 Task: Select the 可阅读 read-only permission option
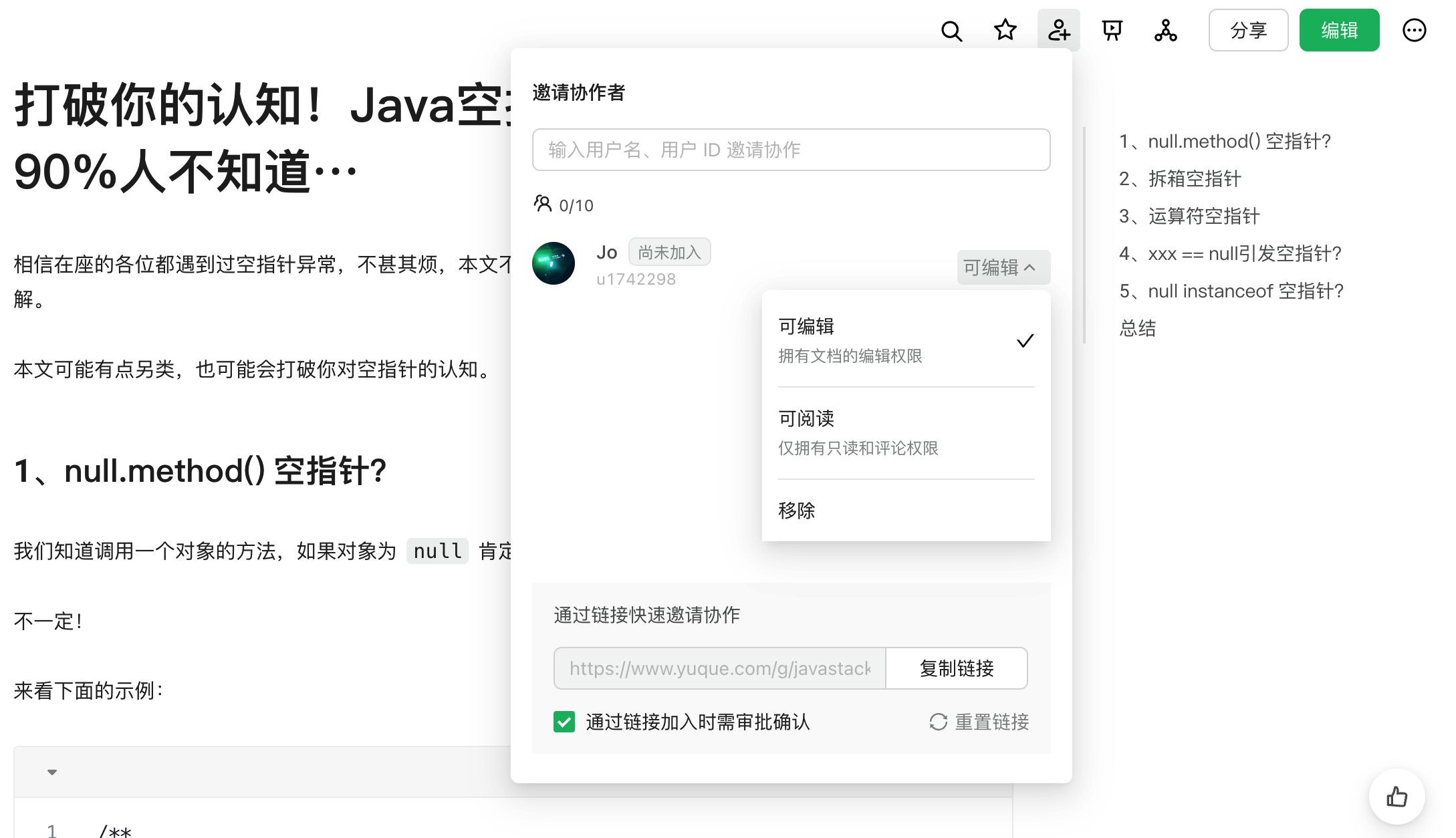coord(906,433)
